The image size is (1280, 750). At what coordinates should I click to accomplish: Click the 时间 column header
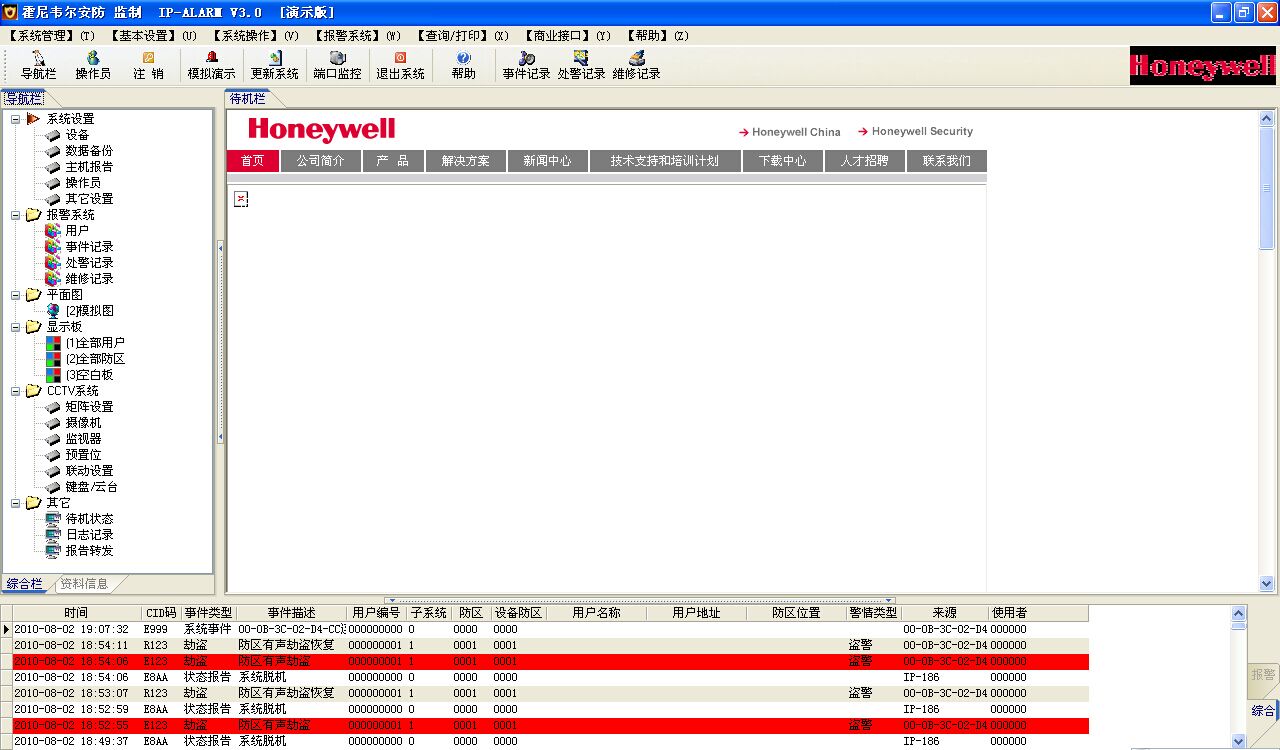(76, 613)
